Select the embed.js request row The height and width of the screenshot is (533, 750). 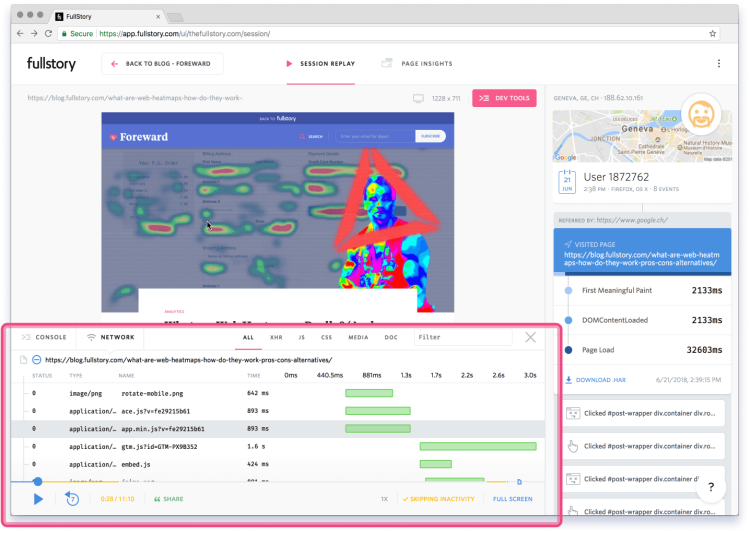[x=277, y=464]
